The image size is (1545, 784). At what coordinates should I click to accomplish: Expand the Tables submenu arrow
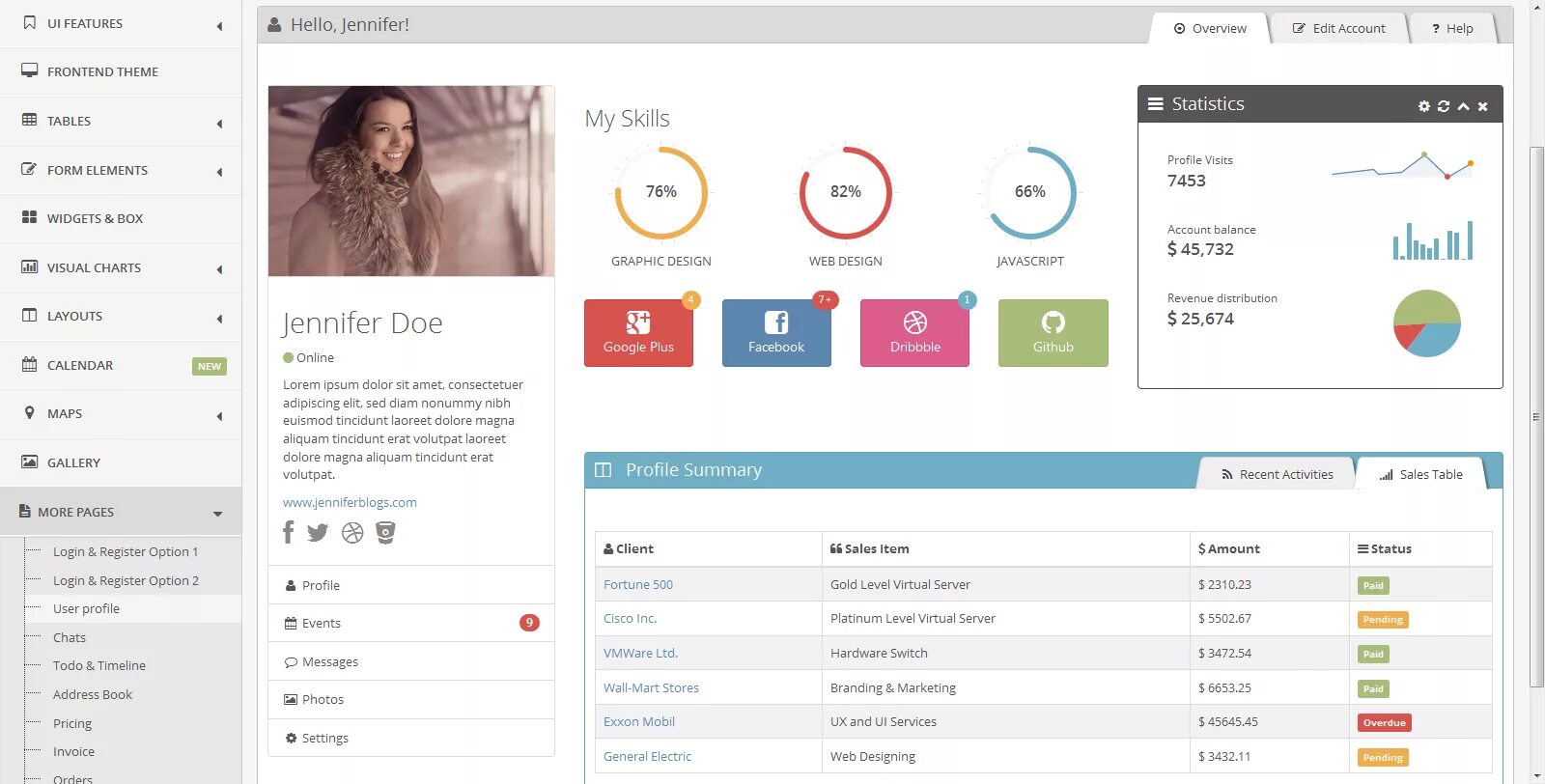click(219, 124)
